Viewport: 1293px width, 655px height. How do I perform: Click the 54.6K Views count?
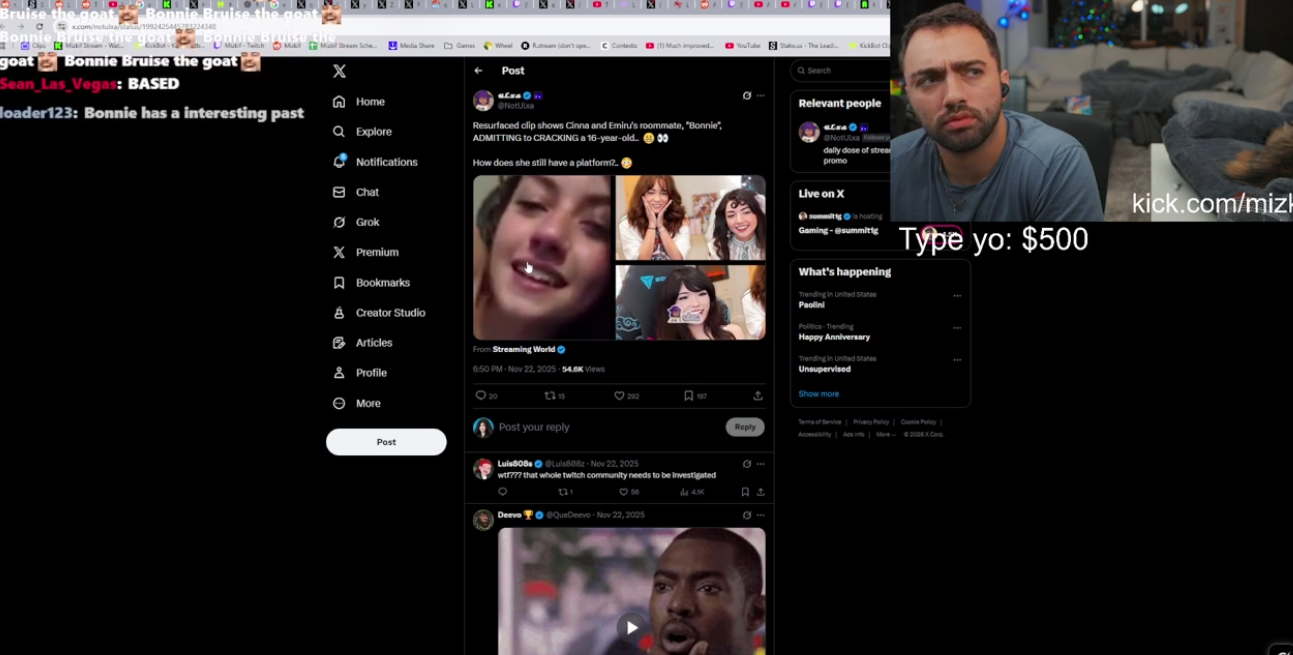[x=583, y=369]
